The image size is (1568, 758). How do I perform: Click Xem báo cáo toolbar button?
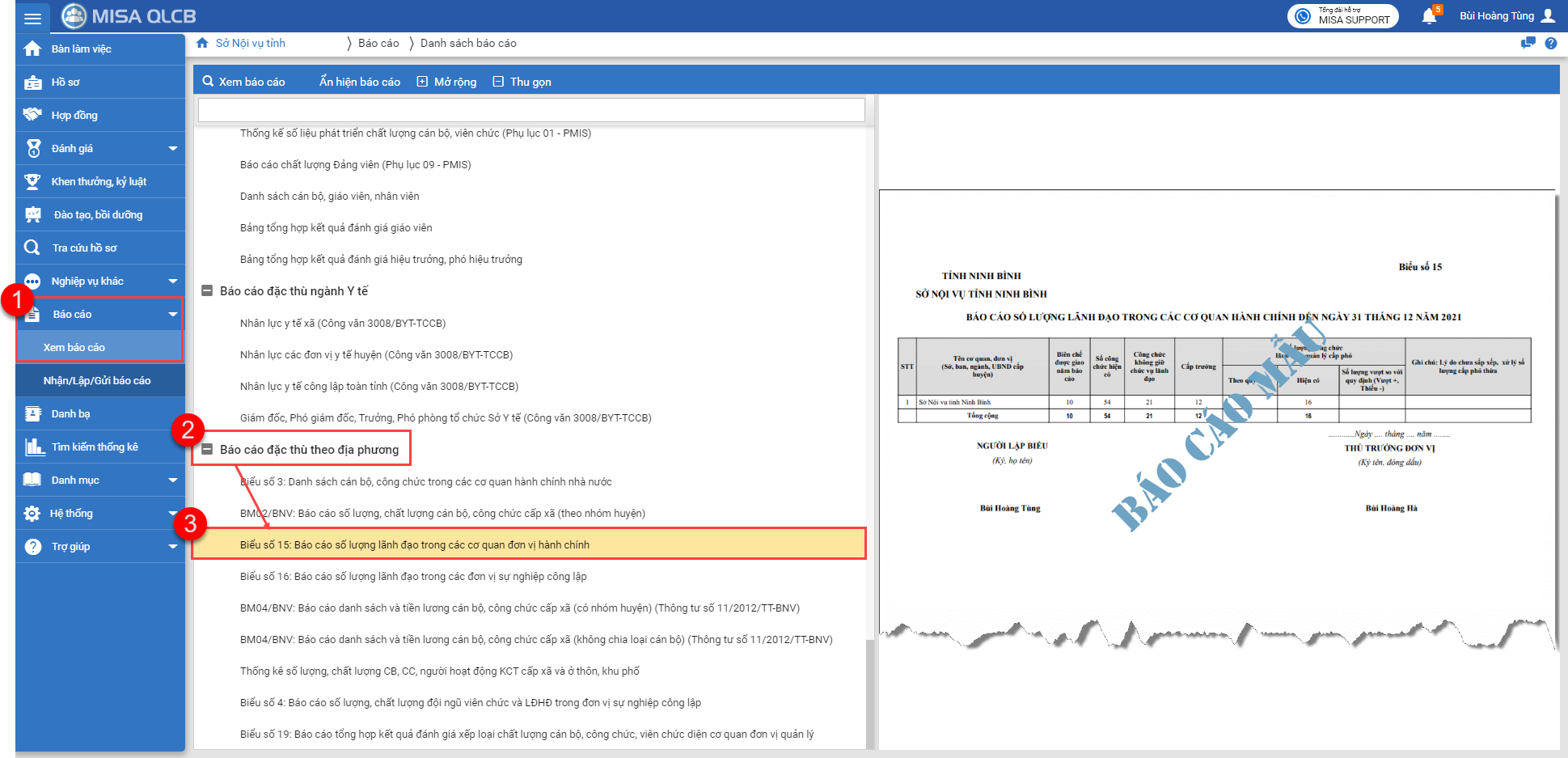tap(243, 83)
